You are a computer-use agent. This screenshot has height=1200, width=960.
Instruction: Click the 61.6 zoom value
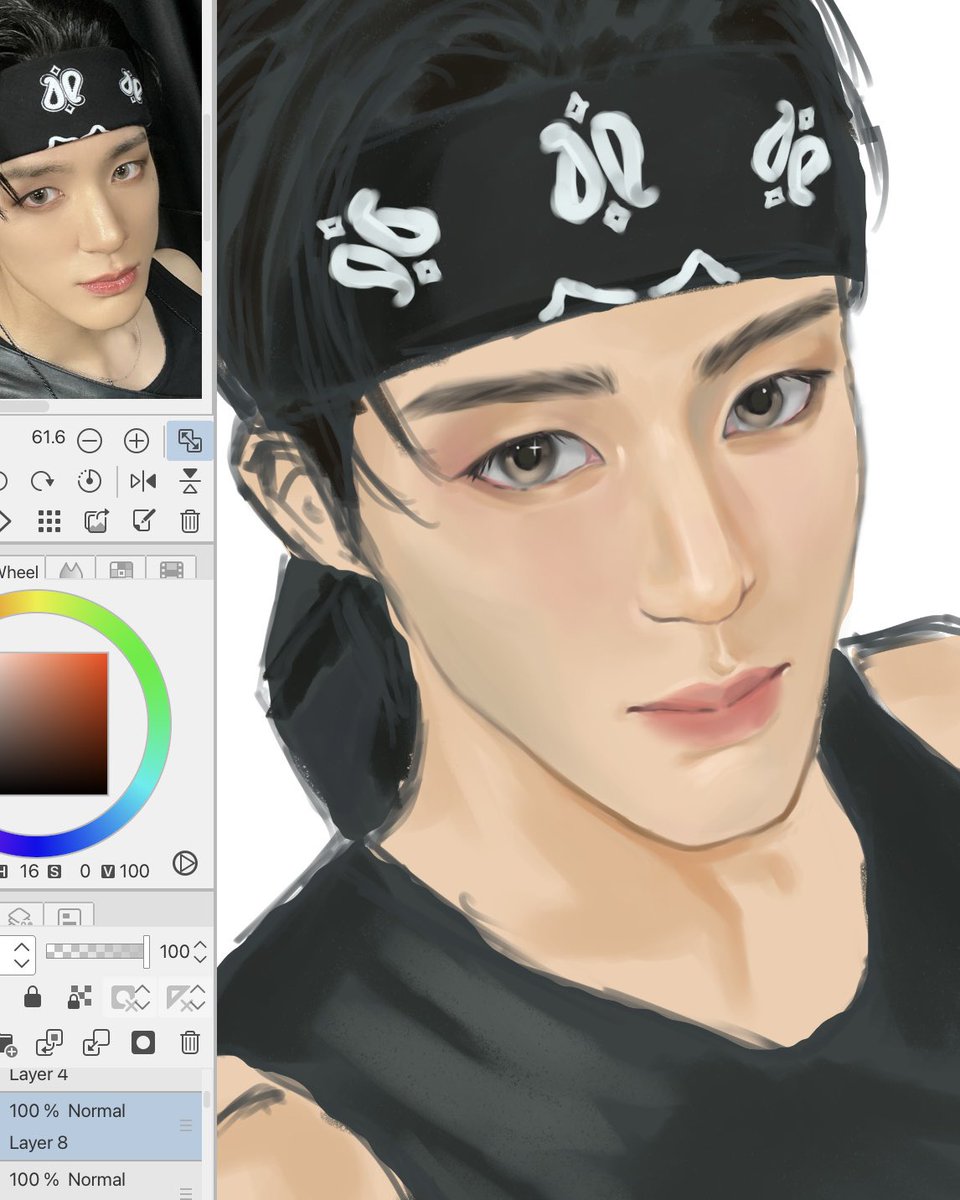pos(48,437)
